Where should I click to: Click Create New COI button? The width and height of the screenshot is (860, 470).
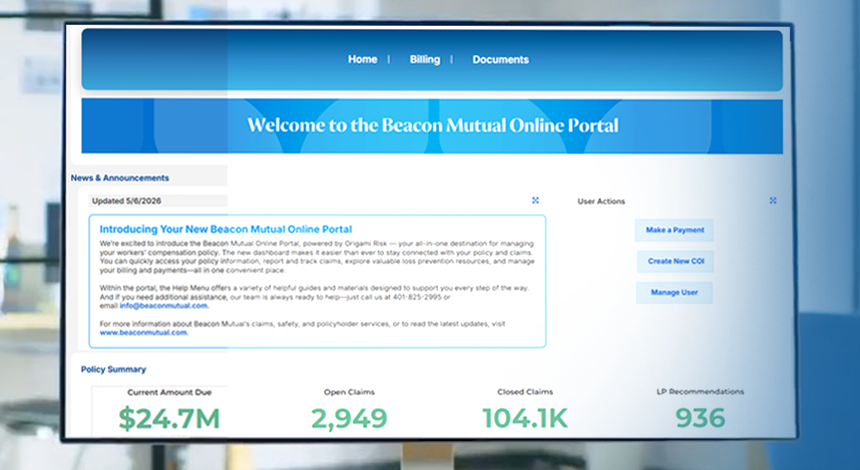pyautogui.click(x=676, y=262)
